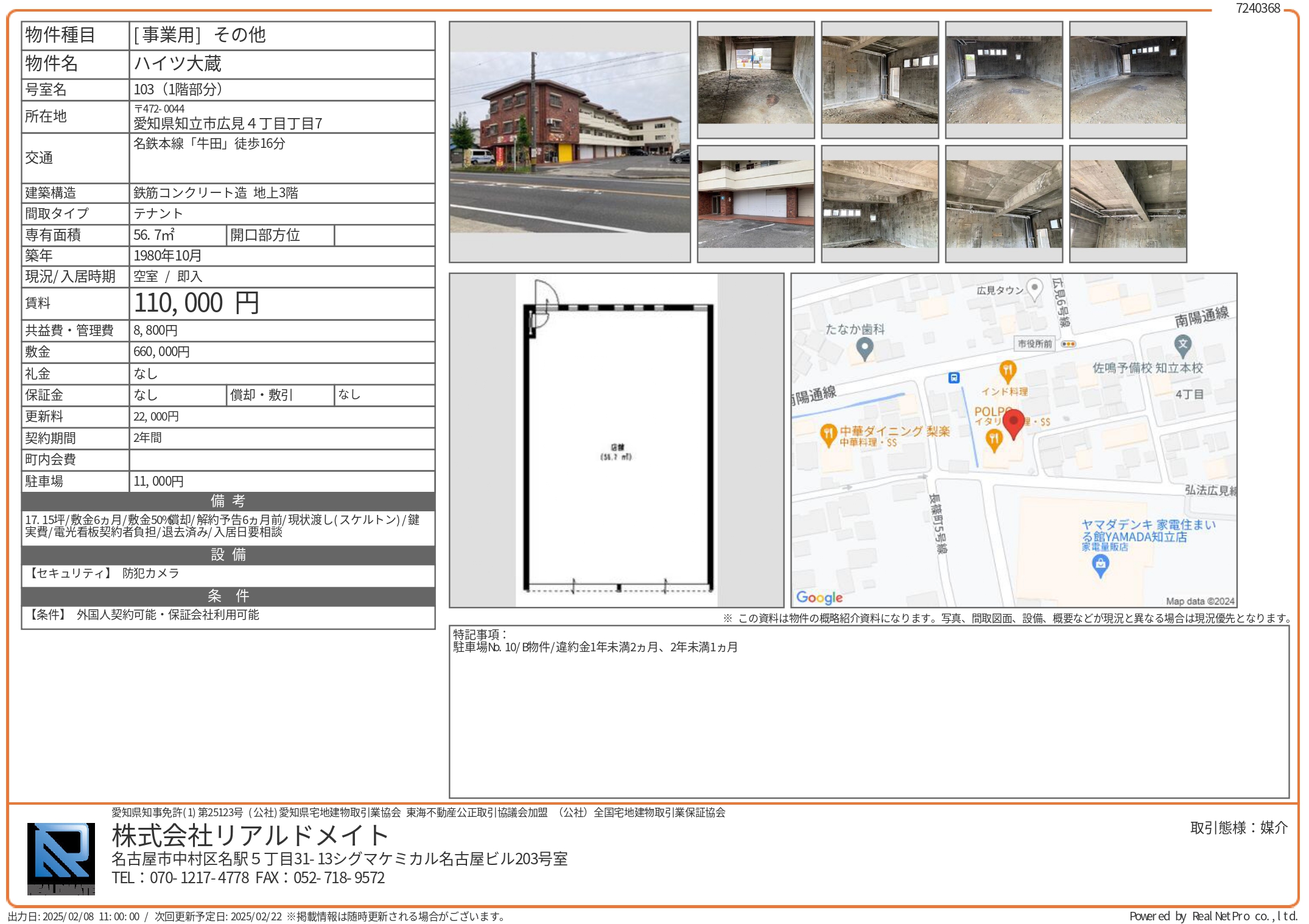Click the 条件 section header
1309x924 pixels.
click(x=228, y=596)
